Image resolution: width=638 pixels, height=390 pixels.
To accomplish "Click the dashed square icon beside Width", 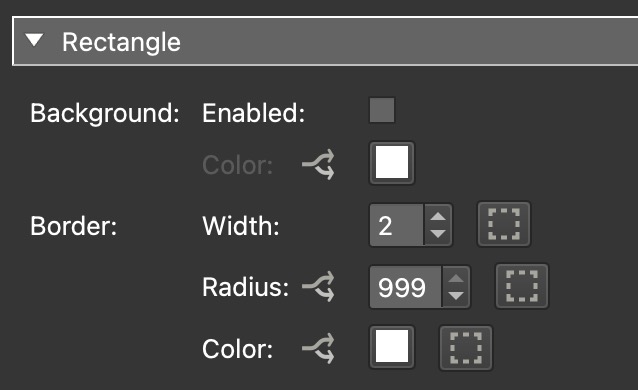I will (504, 224).
